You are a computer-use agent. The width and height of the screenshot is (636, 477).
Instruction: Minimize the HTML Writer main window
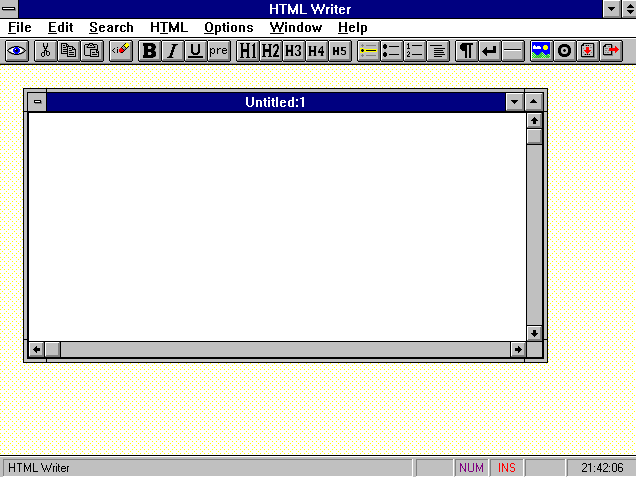(x=611, y=9)
